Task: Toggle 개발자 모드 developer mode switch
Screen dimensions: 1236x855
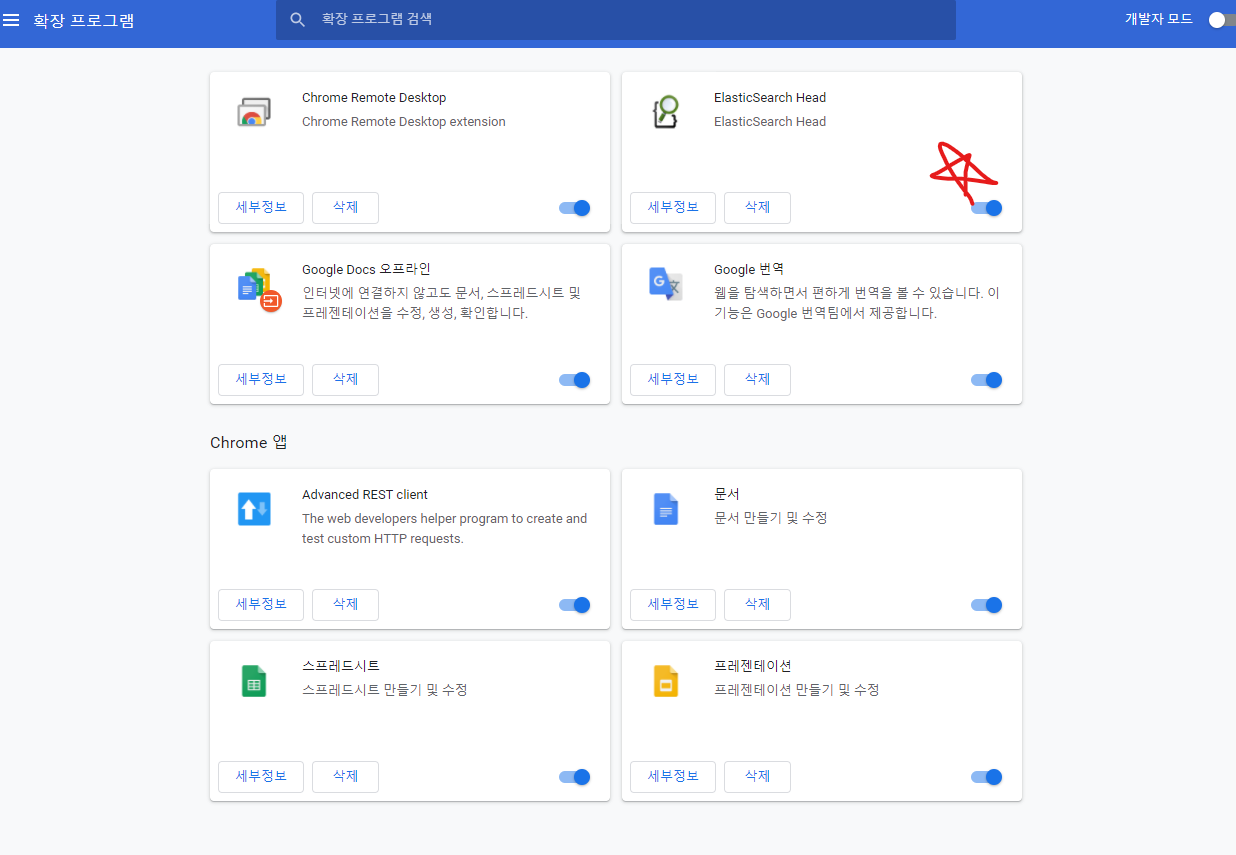Action: coord(1220,20)
